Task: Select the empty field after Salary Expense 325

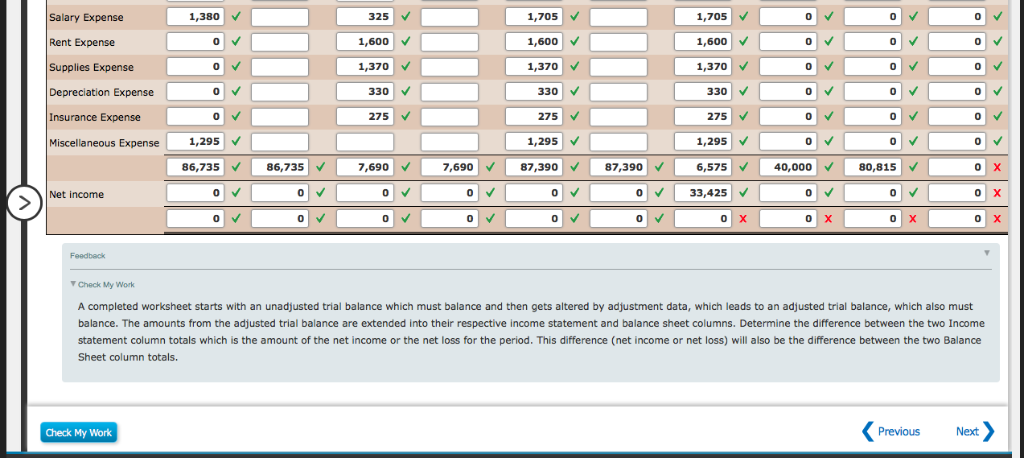Action: [449, 17]
